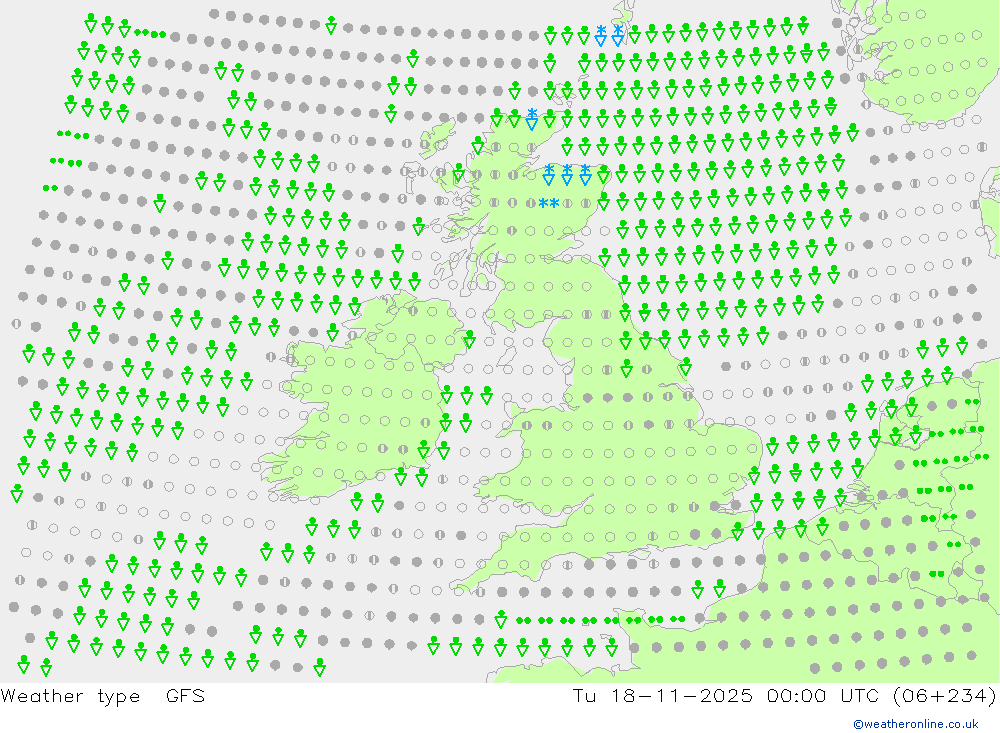Click the date "Tu 18-11-2025"

pyautogui.click(x=663, y=695)
